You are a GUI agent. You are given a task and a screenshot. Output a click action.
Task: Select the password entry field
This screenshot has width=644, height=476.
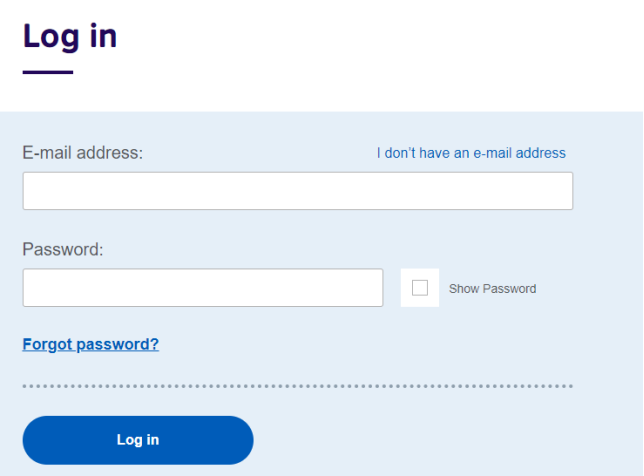tap(202, 288)
